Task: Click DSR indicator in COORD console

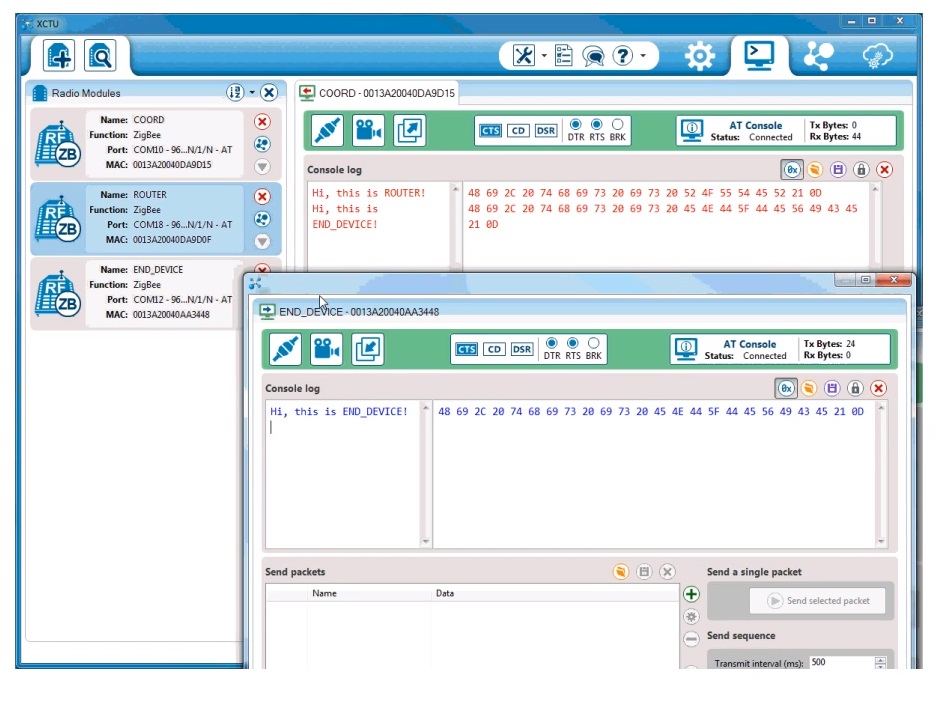Action: [546, 130]
